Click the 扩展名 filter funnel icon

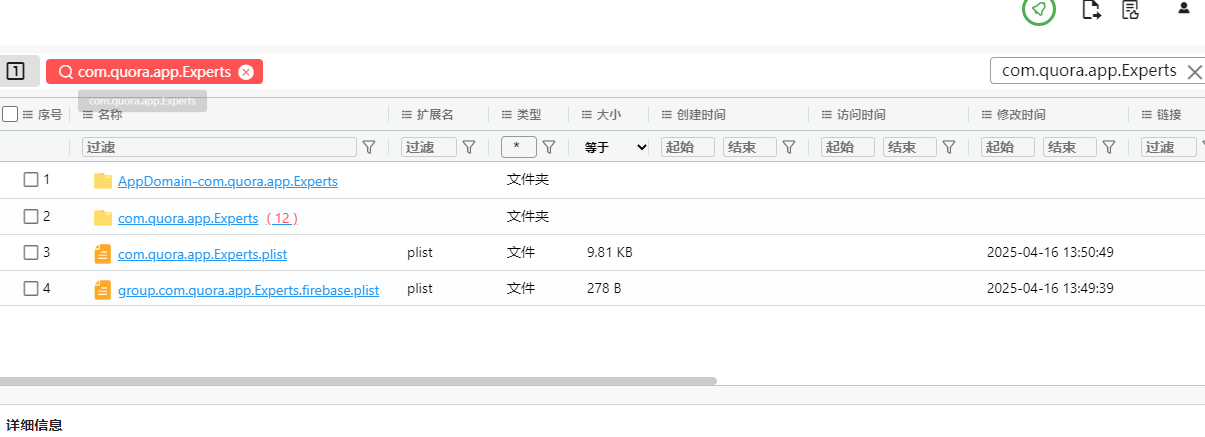[x=469, y=147]
